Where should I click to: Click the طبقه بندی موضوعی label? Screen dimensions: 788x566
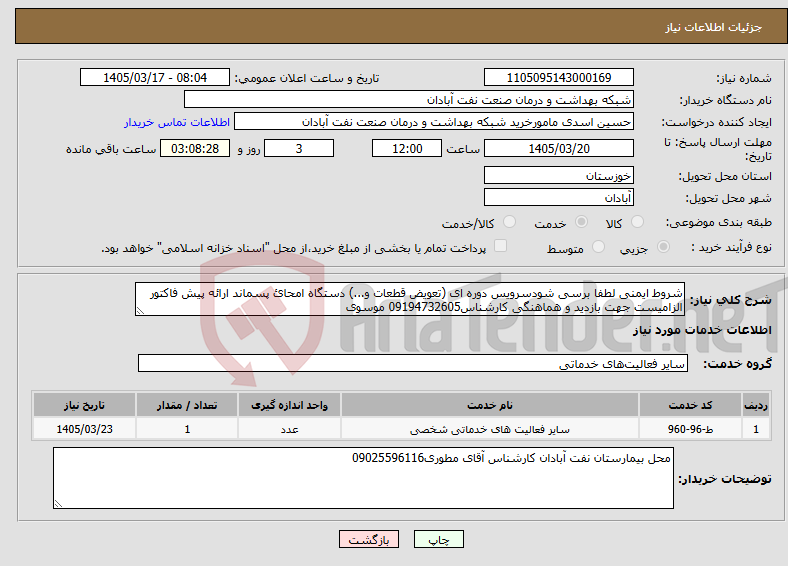[x=719, y=222]
